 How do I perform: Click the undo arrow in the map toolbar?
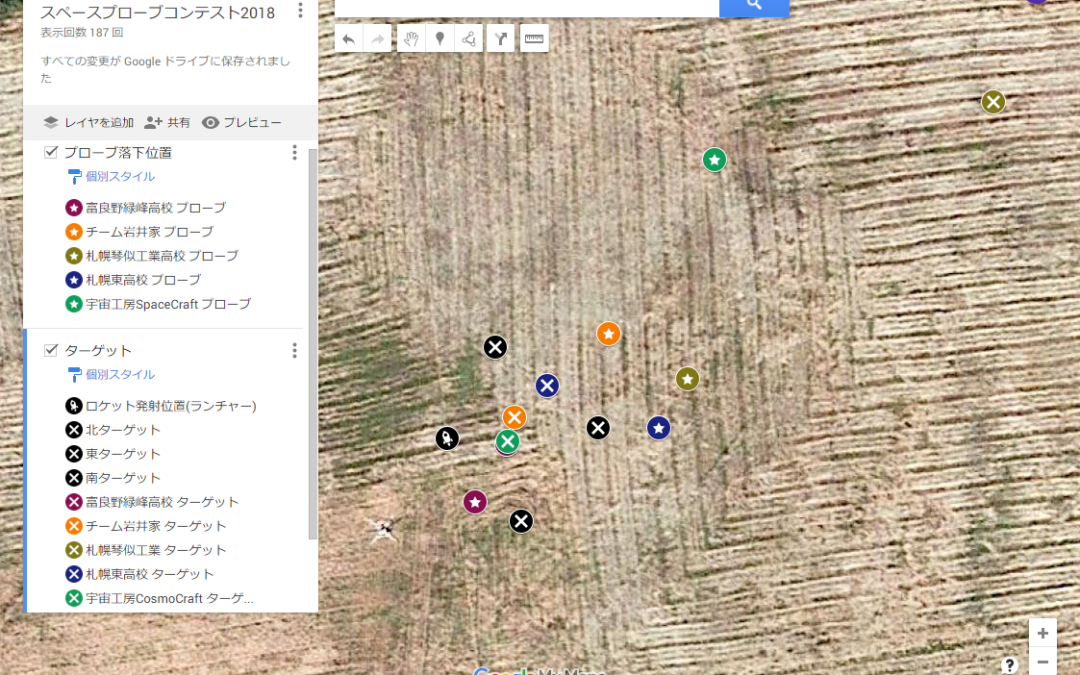pyautogui.click(x=348, y=39)
